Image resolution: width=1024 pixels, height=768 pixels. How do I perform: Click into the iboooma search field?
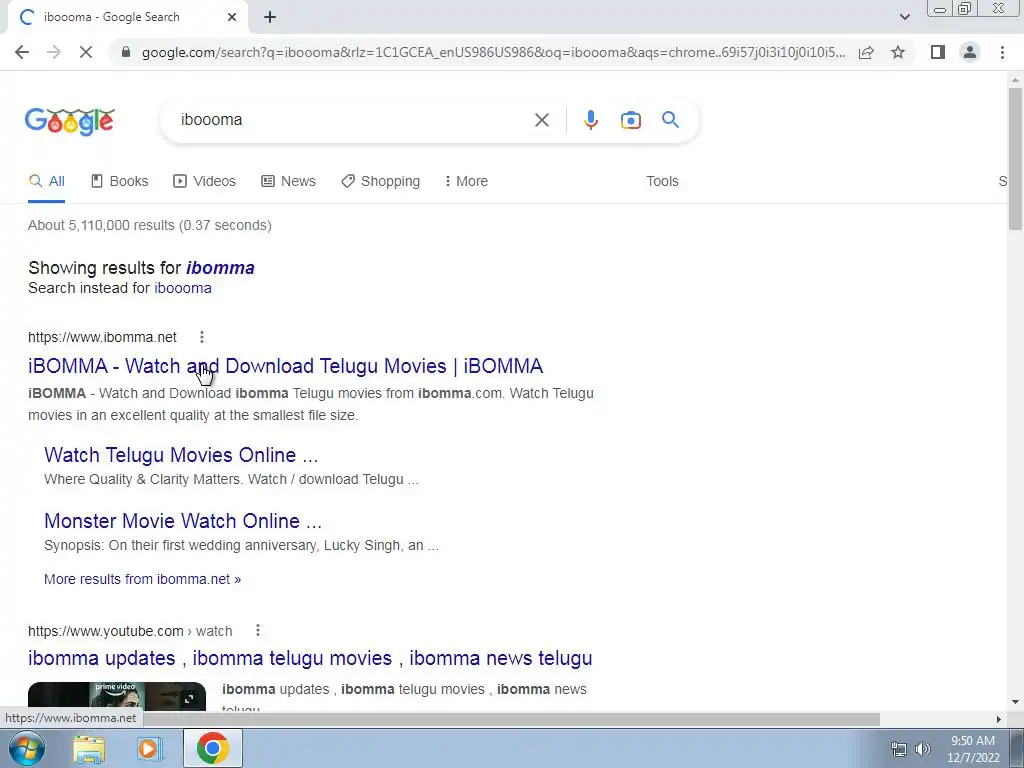(x=353, y=120)
